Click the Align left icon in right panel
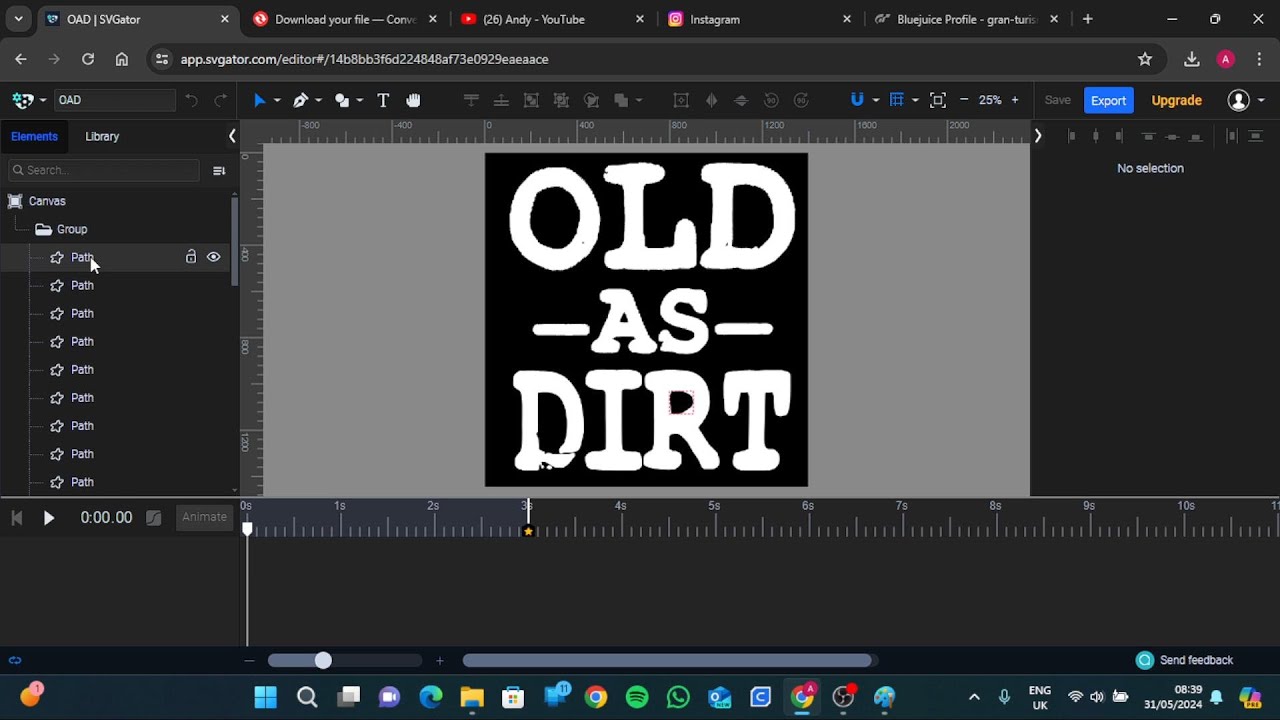Viewport: 1280px width, 720px height. tap(1072, 136)
